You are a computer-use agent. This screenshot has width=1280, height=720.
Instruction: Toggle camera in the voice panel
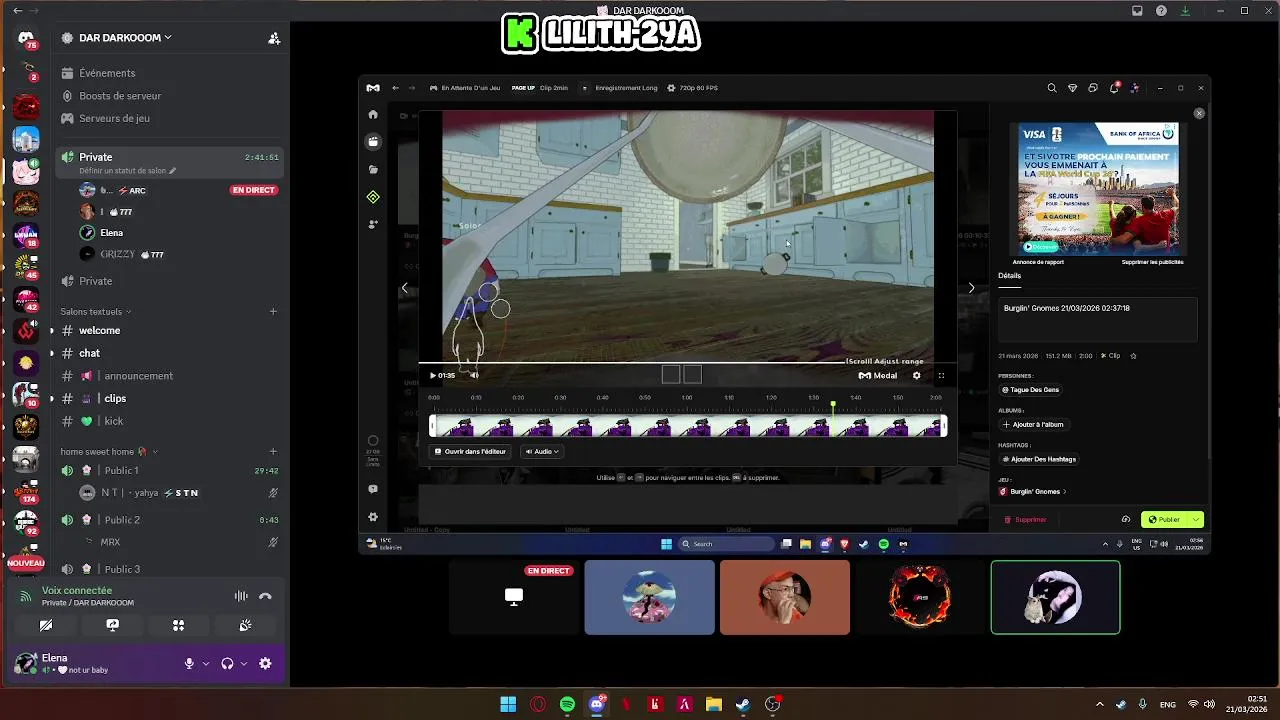(46, 625)
